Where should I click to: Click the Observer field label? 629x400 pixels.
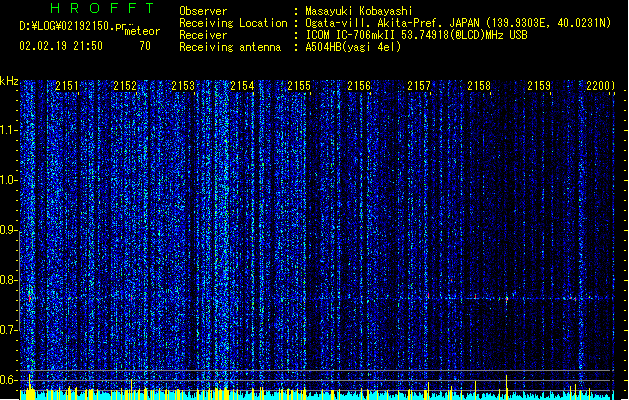click(x=203, y=11)
